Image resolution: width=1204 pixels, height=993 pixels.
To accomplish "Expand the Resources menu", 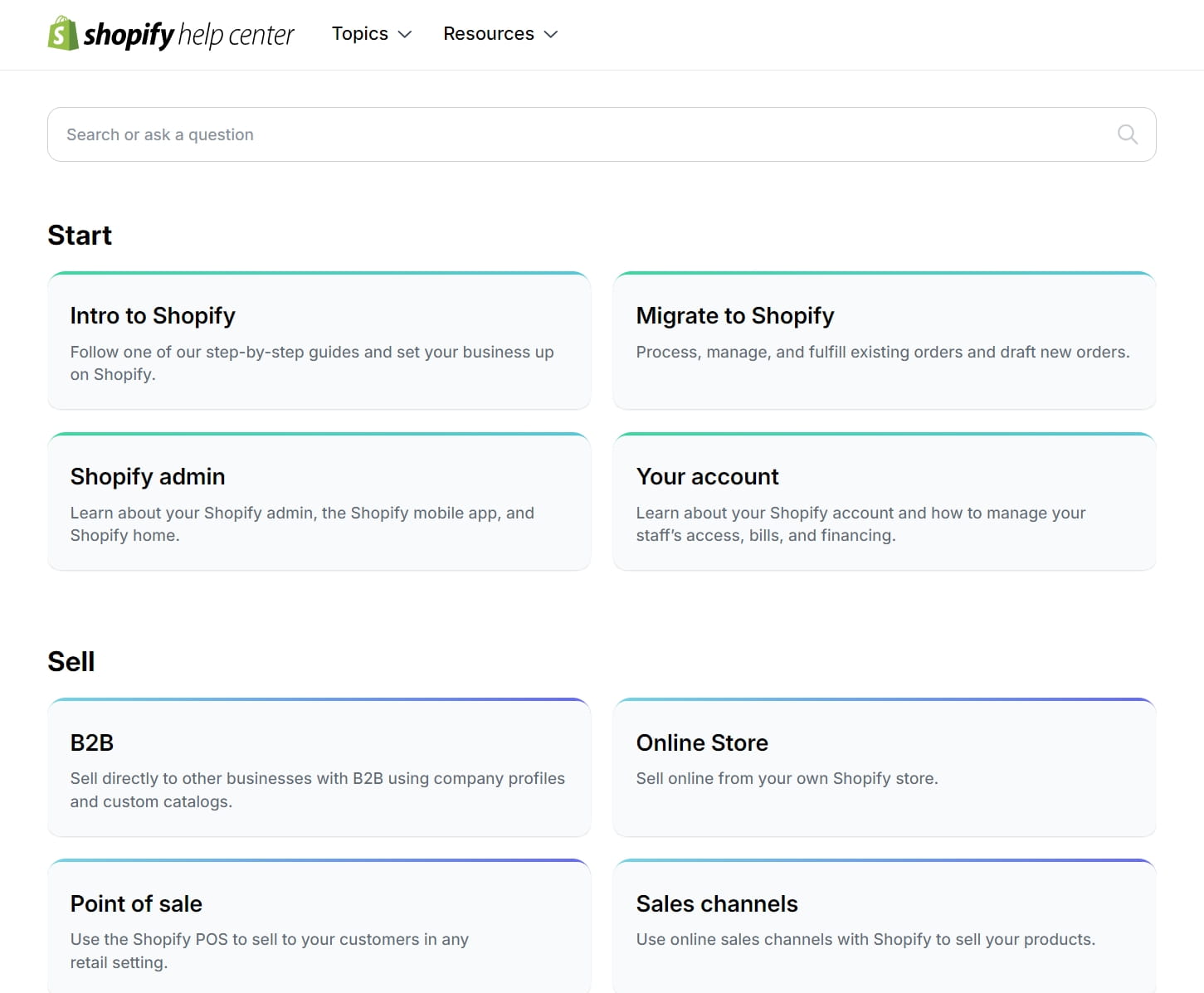I will tap(500, 34).
